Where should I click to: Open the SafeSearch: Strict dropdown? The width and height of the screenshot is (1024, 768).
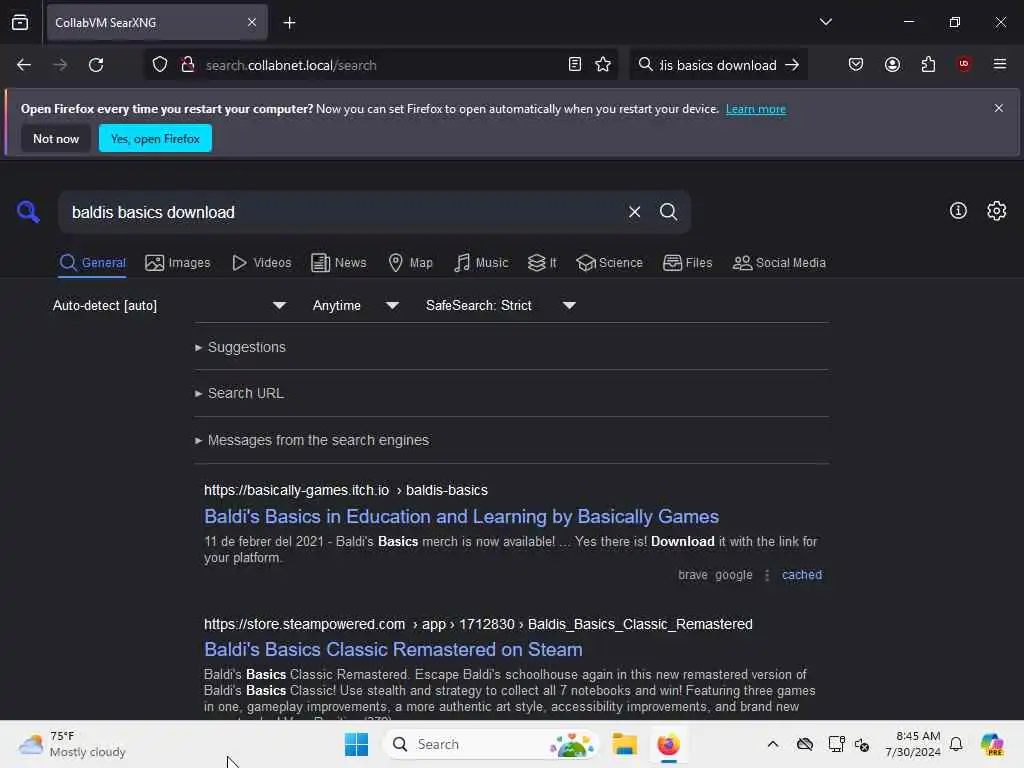500,306
